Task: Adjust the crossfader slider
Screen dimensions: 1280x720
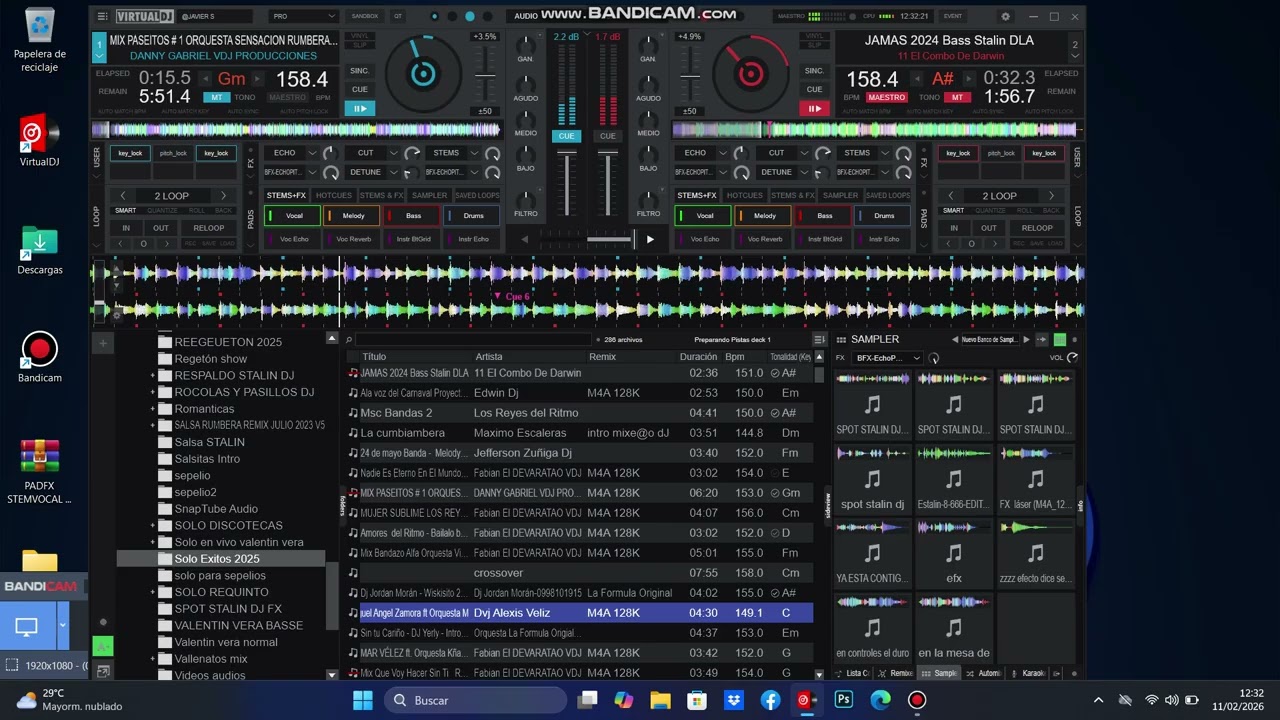Action: click(x=608, y=239)
